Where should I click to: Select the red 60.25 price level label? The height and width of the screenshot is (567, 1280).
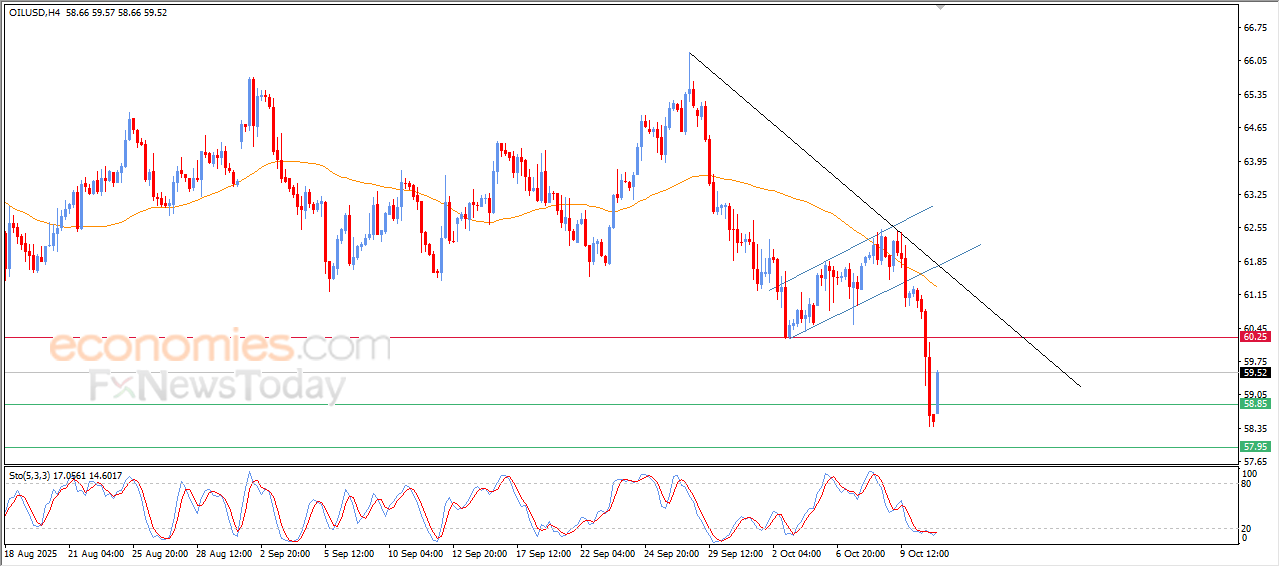[1254, 337]
